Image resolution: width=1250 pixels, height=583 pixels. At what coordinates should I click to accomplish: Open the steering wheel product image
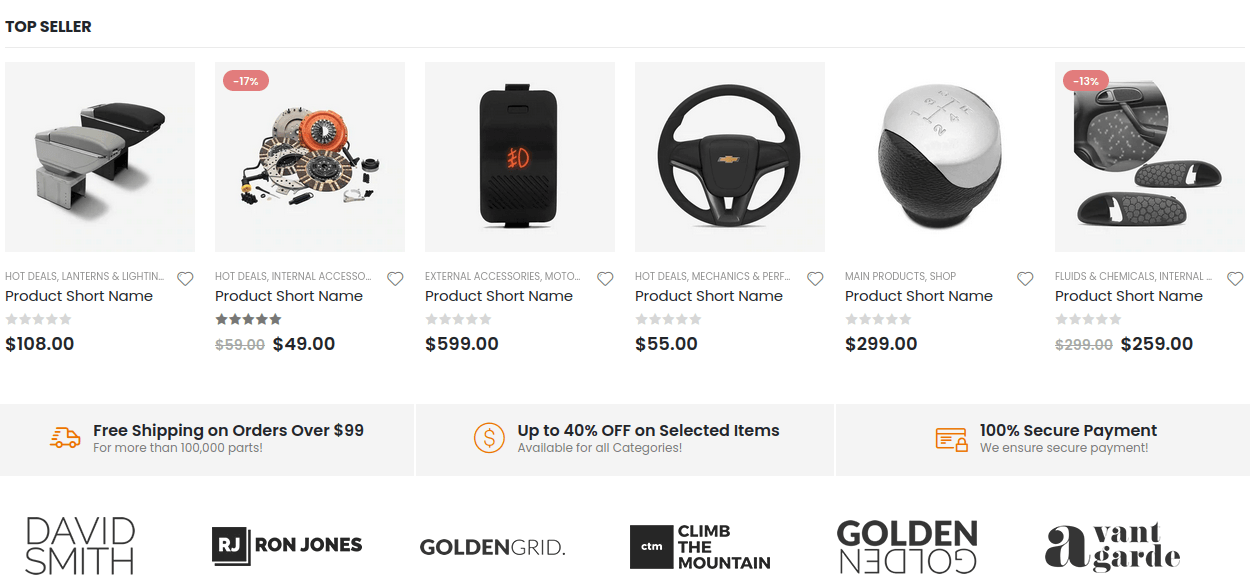click(730, 157)
